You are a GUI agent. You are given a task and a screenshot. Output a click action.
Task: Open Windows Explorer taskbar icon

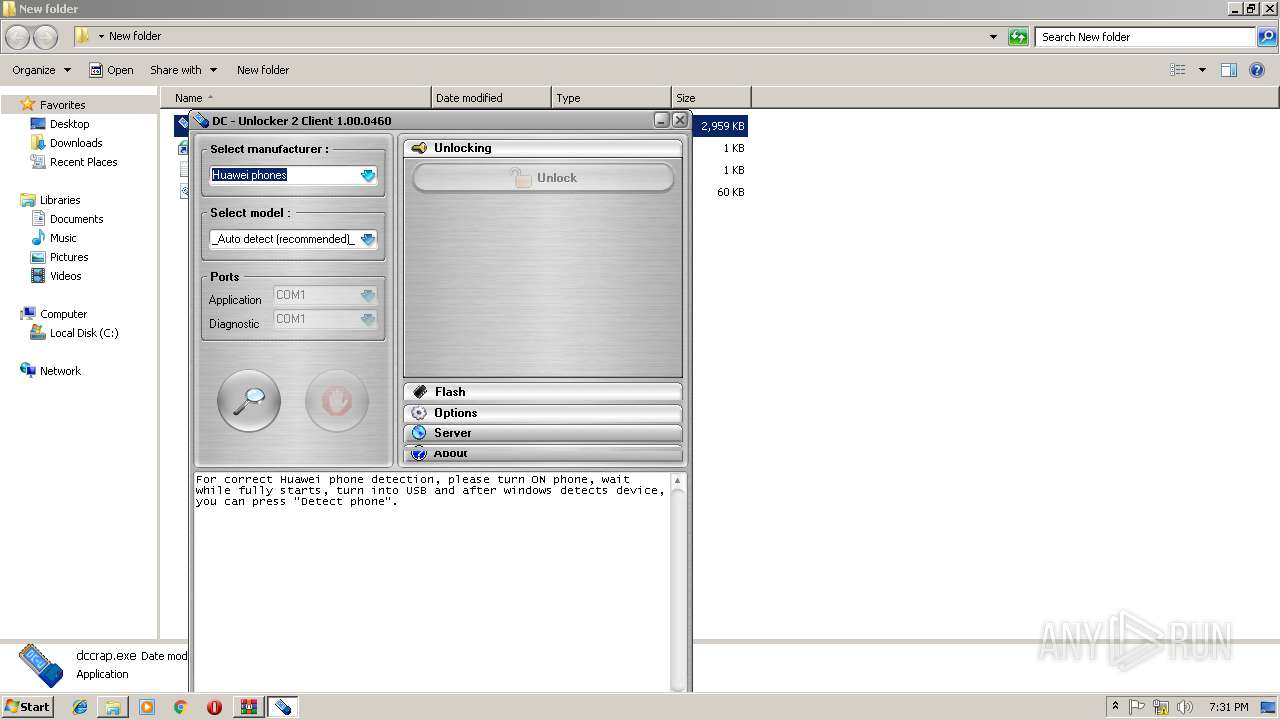[x=113, y=707]
